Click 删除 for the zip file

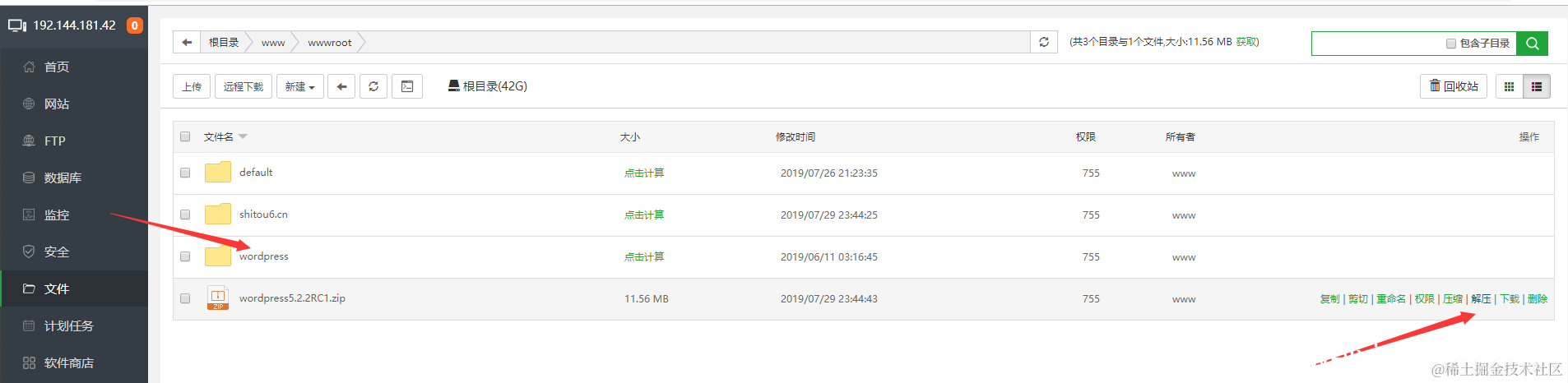click(1538, 299)
